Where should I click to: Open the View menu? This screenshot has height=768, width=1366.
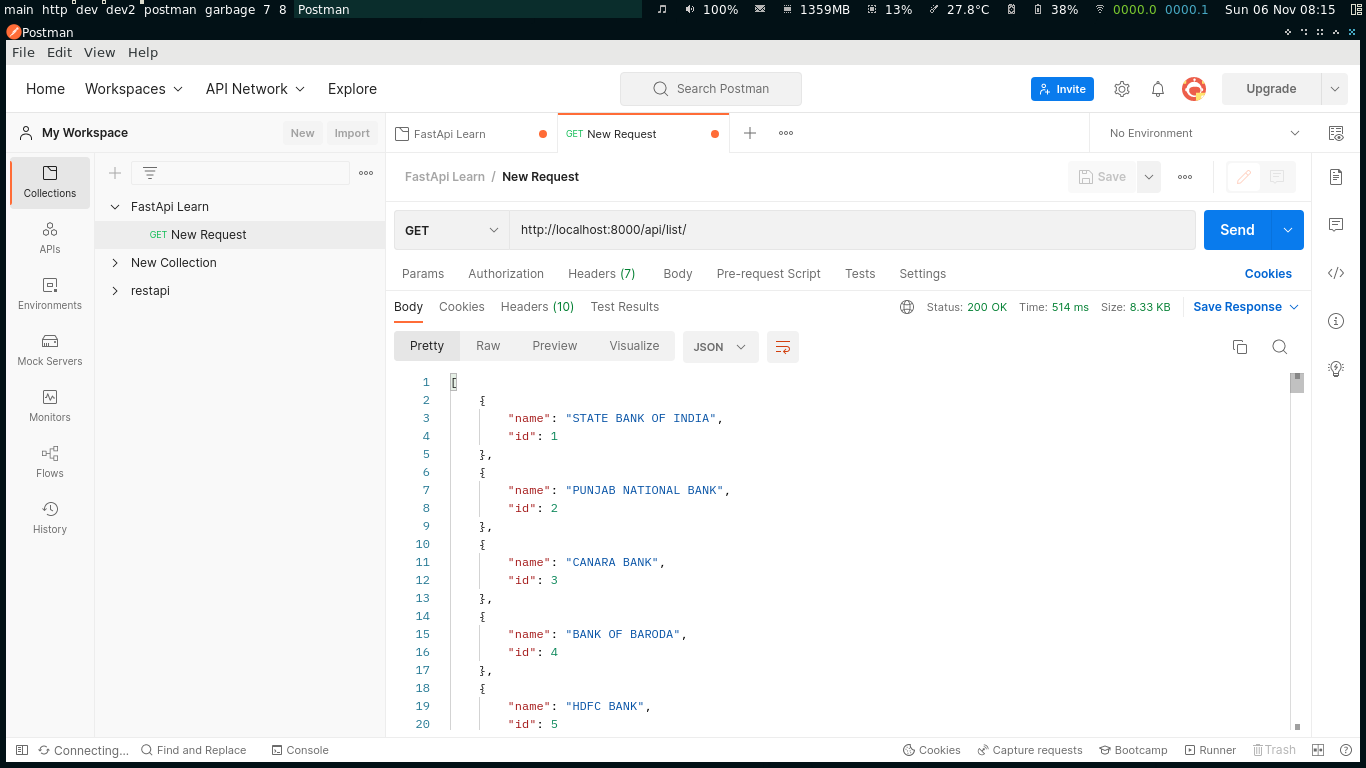100,52
